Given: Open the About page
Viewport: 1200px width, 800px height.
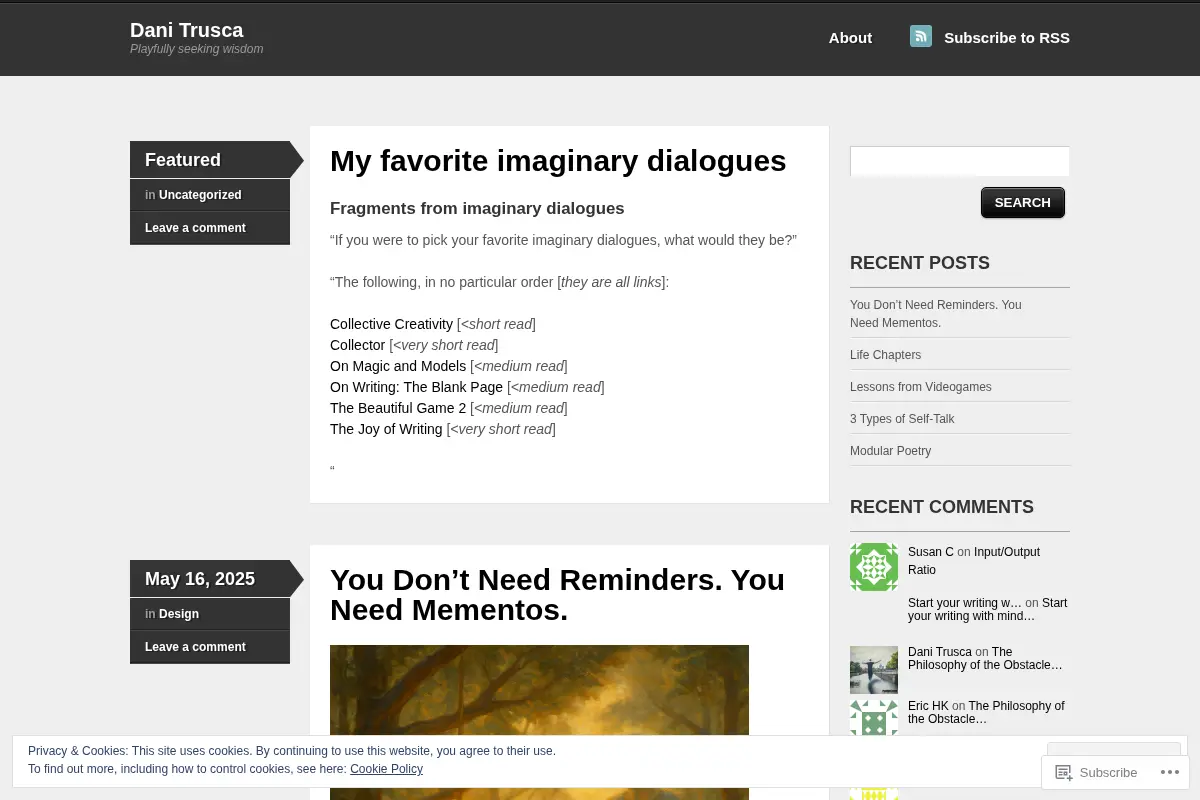Looking at the screenshot, I should [850, 38].
